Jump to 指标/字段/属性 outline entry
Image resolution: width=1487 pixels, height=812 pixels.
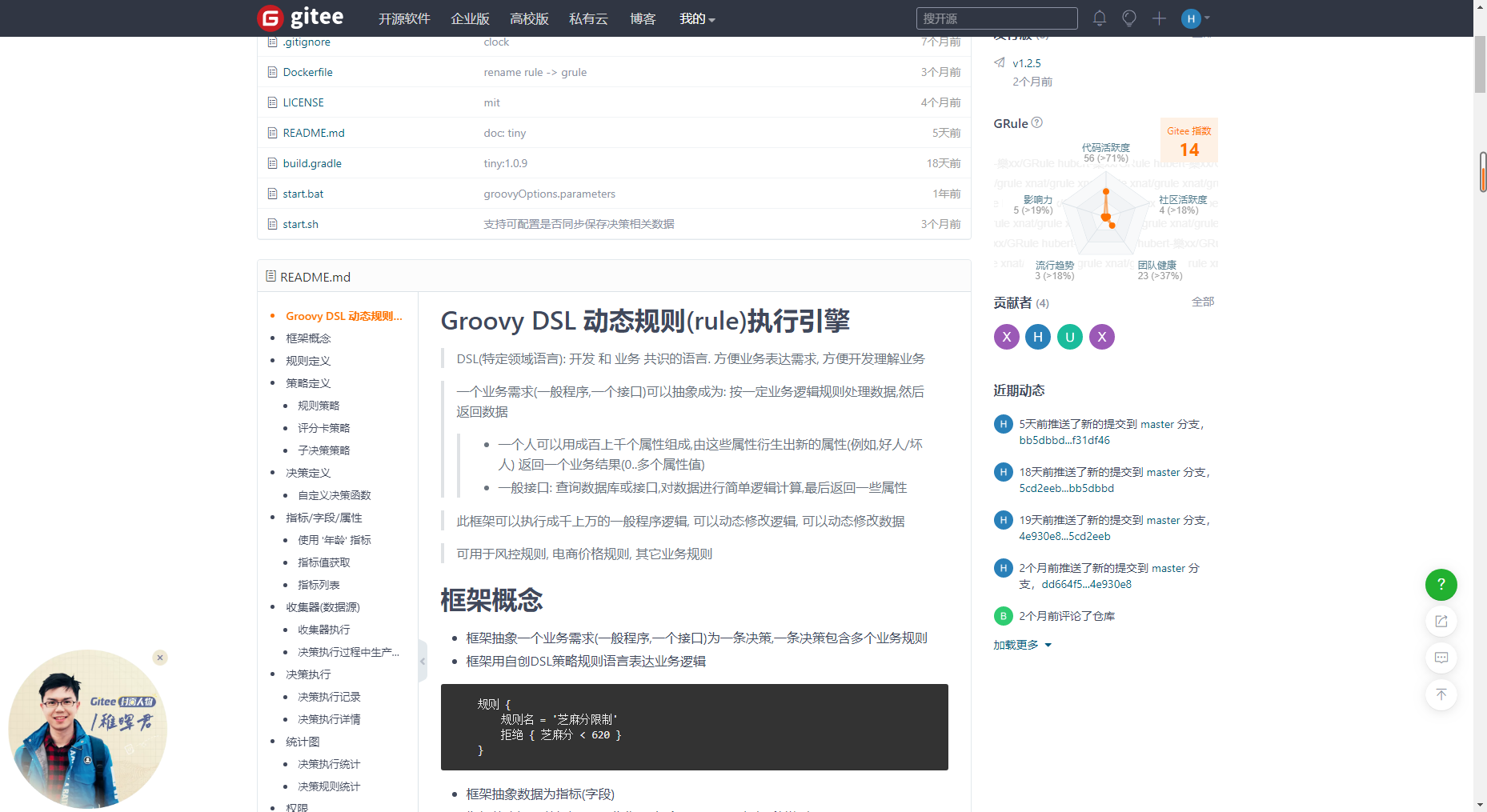tap(324, 518)
